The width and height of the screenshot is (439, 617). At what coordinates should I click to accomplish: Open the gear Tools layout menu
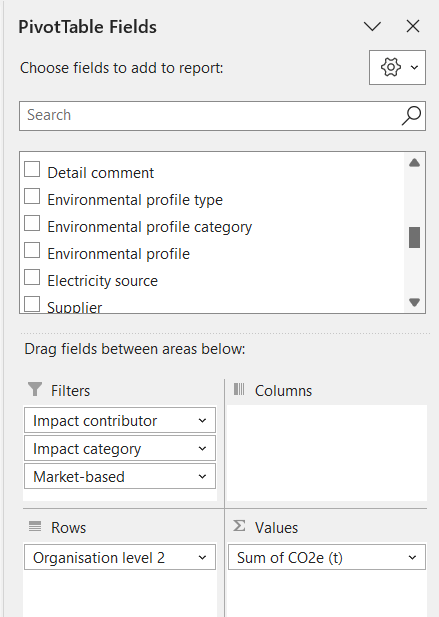[397, 67]
